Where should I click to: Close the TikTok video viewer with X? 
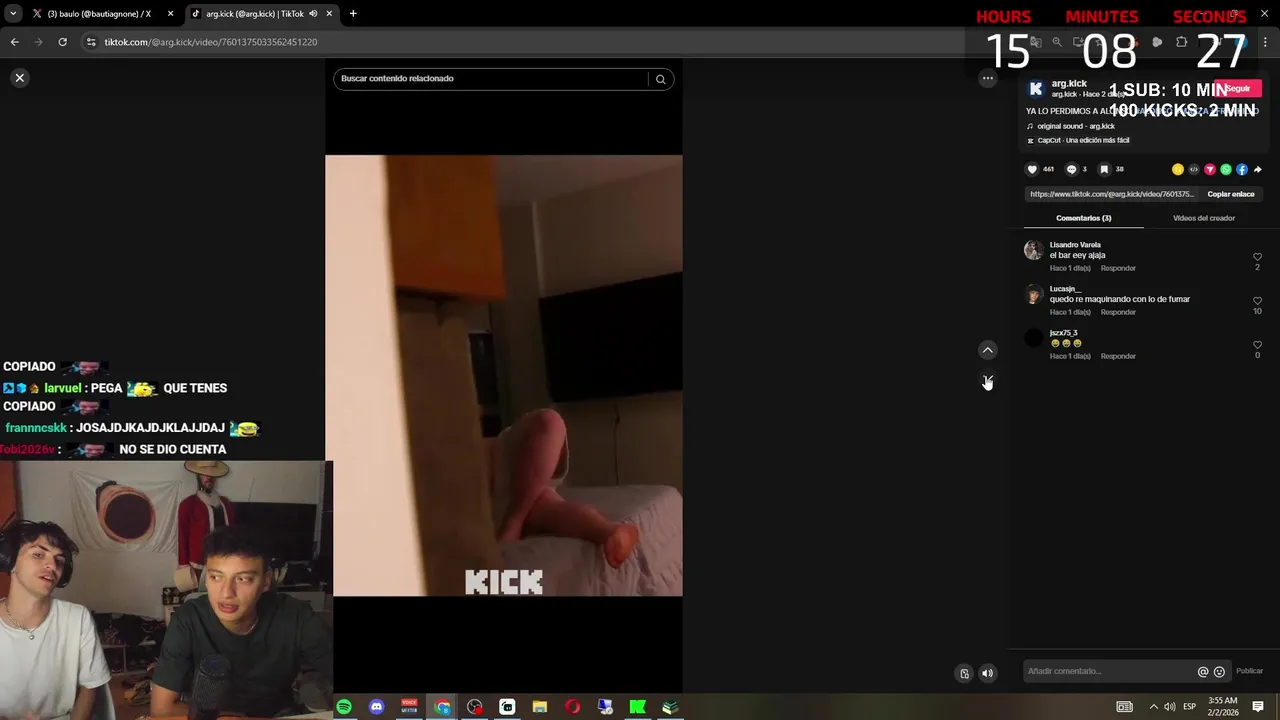[19, 78]
